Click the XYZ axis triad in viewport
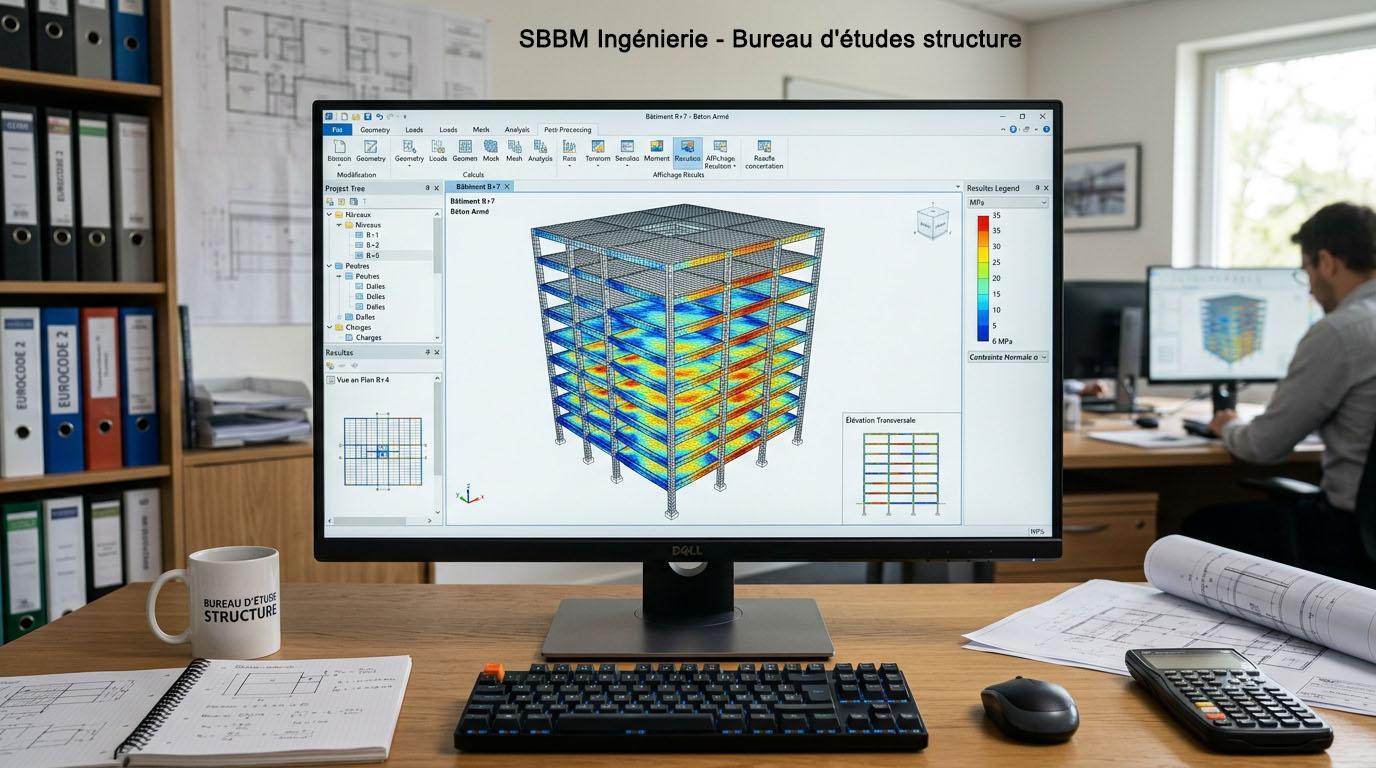Screen dimensions: 1376x768 click(468, 494)
